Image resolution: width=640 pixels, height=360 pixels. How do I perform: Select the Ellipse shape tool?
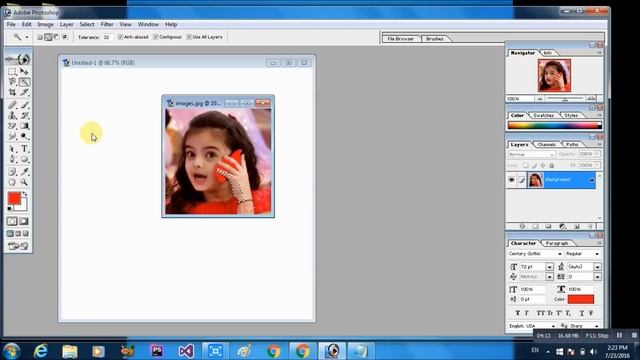24,159
